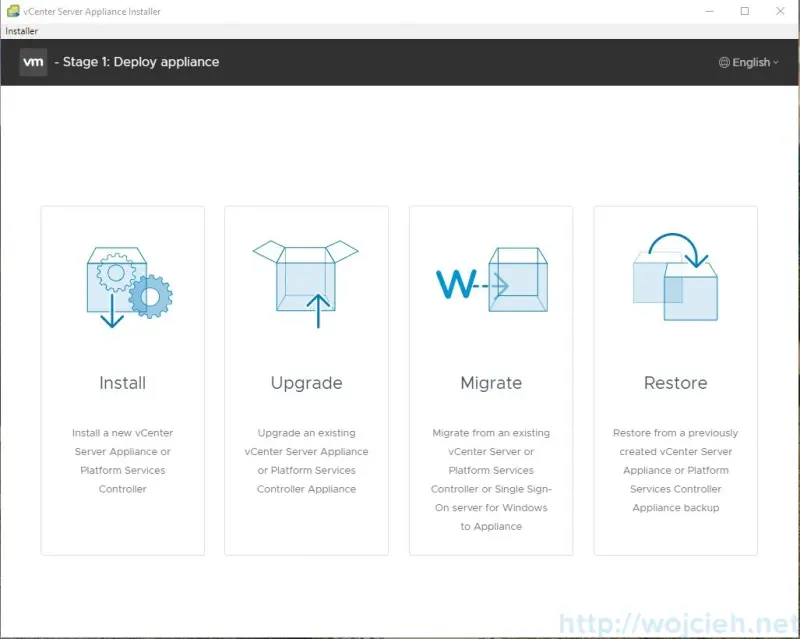Expand the language selector in the top-right
Screen dimensions: 800x639
coord(748,62)
